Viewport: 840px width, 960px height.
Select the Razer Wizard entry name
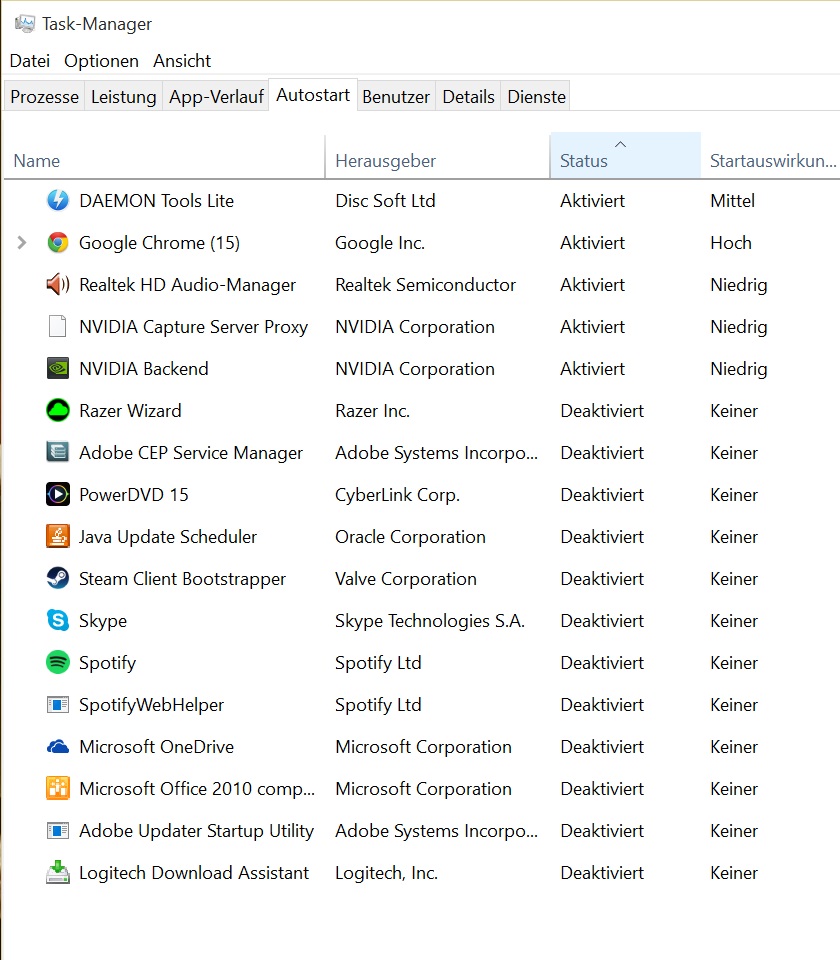tap(130, 410)
